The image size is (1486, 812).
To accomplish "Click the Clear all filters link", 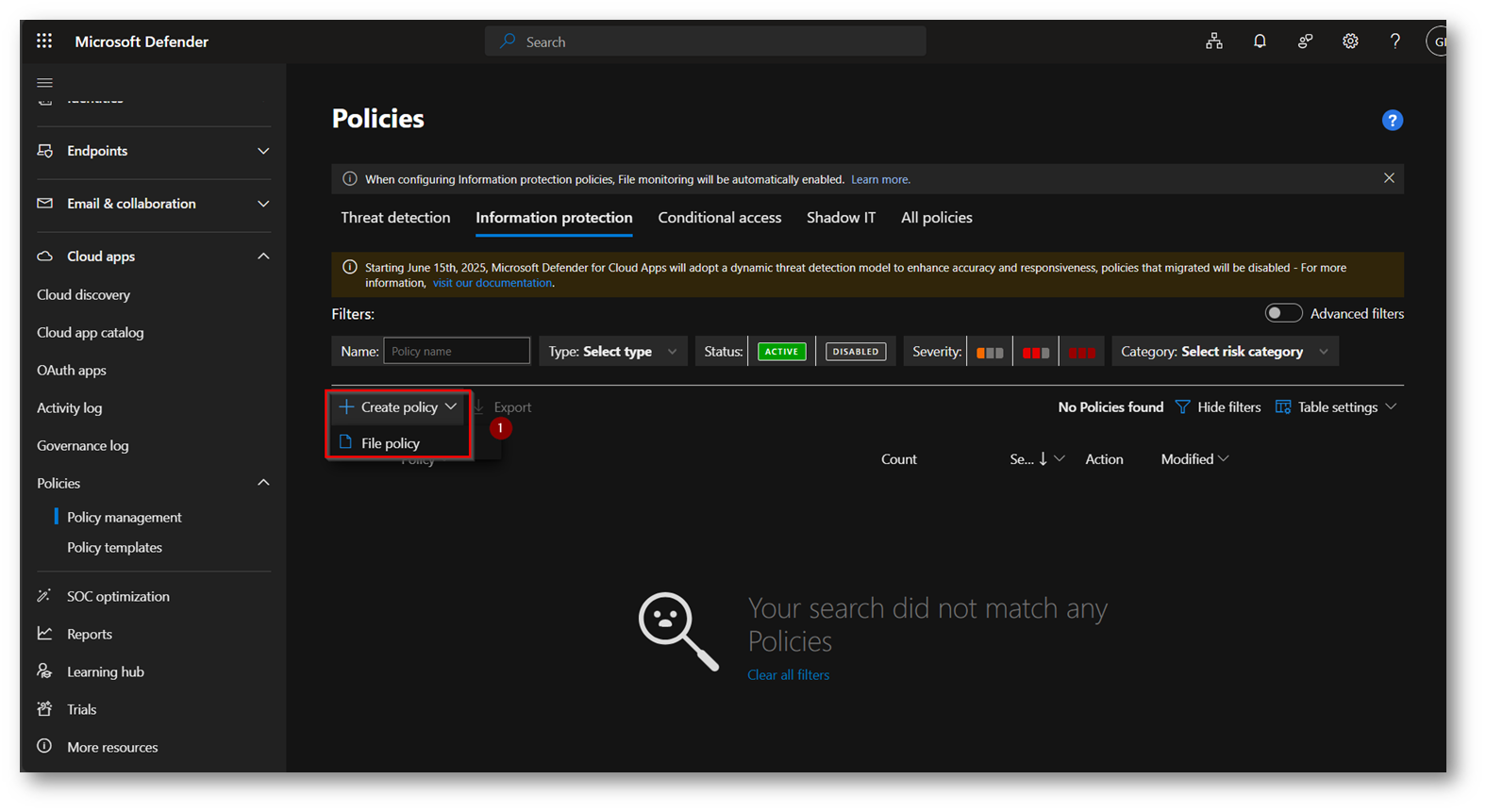I will pos(788,675).
